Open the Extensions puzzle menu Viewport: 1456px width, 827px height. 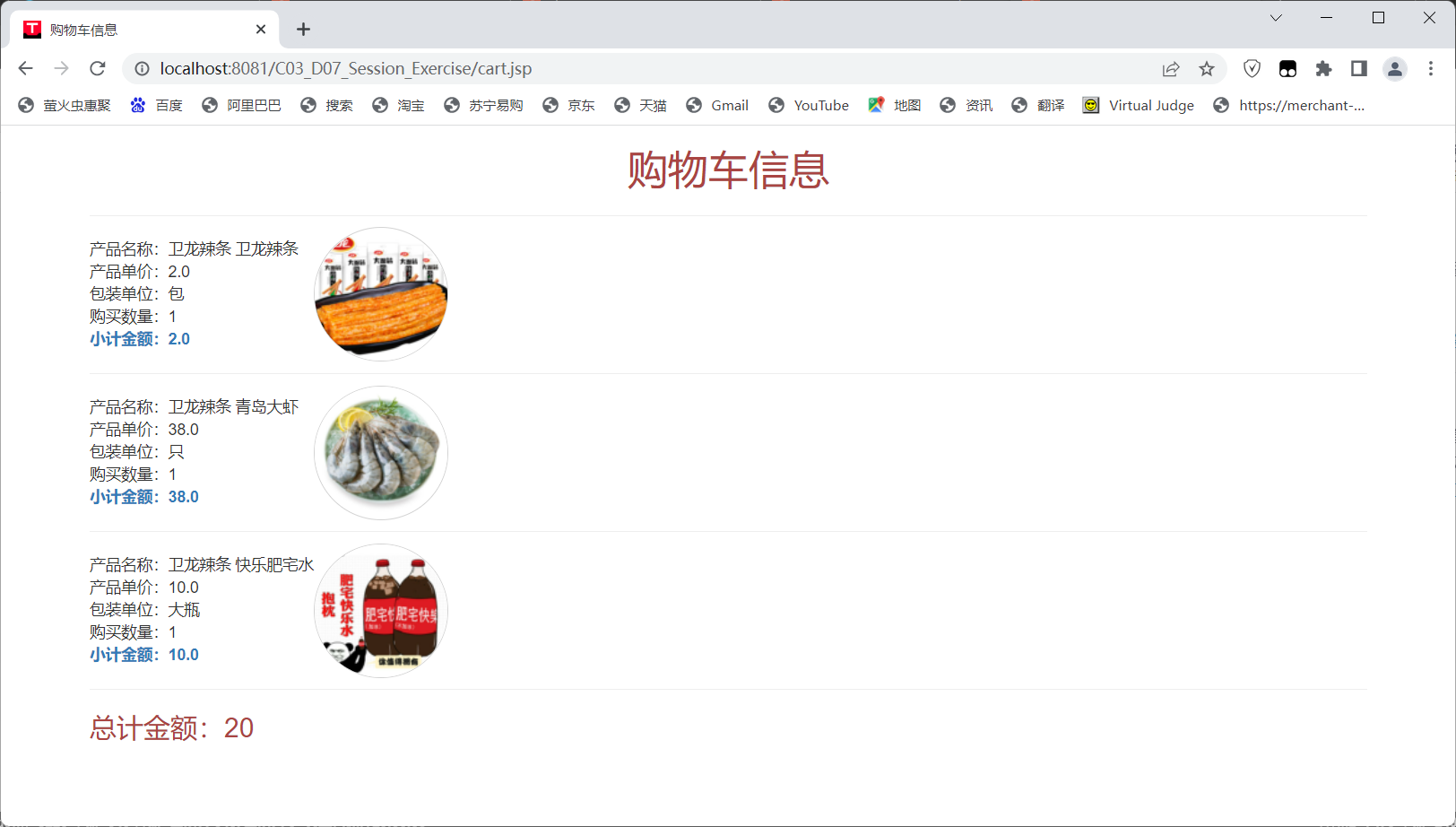[1323, 68]
